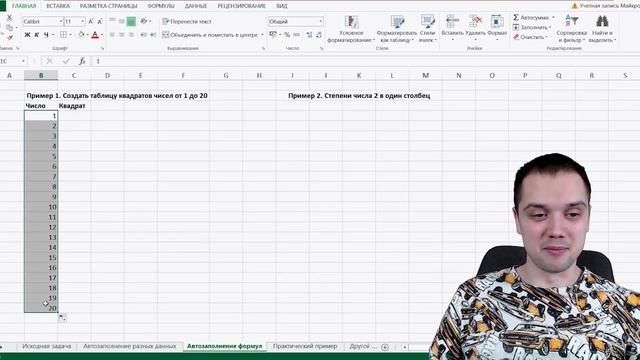Toggle top vertical alignment
Screen dimensions: 640x360
(x=112, y=21)
